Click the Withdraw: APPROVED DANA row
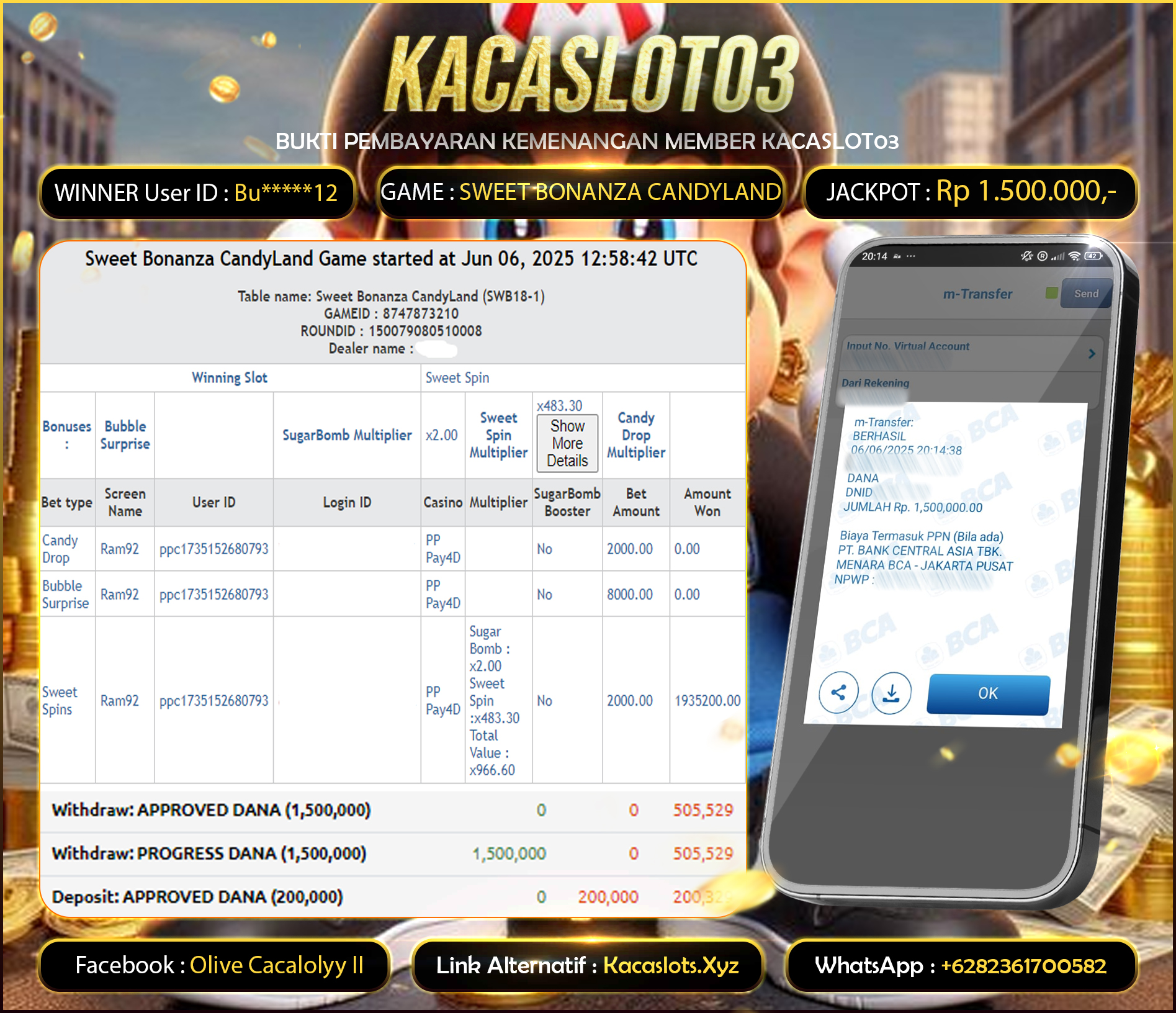Screen dimensions: 1176x1013 coord(392,810)
